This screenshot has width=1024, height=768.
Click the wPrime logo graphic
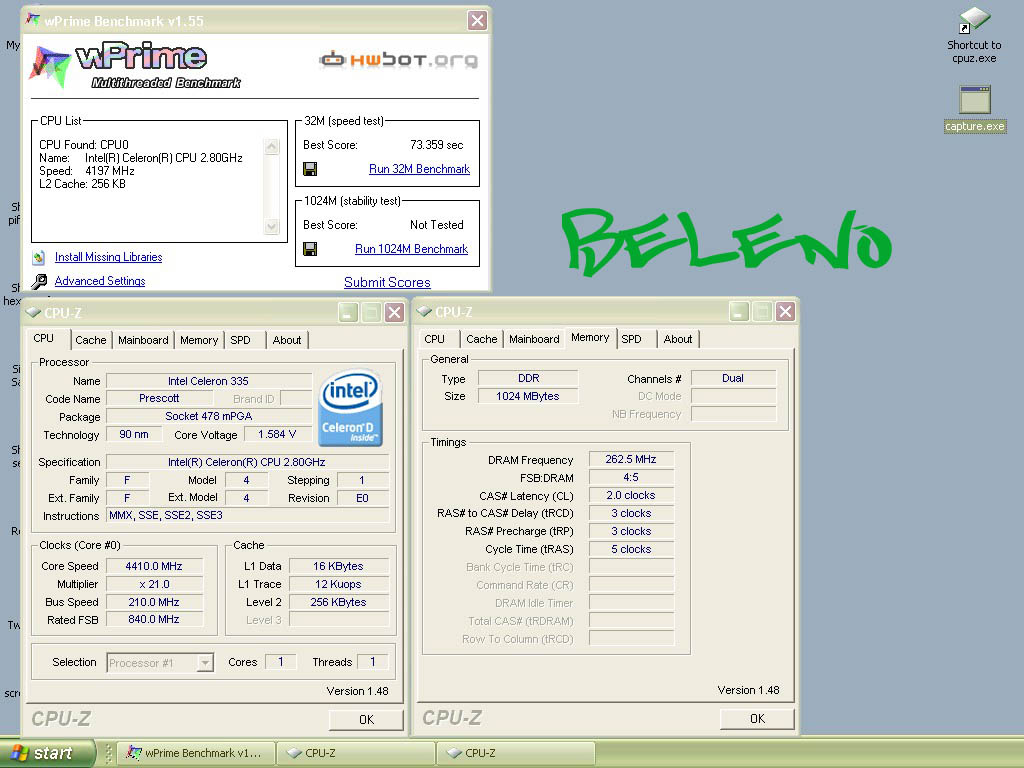[135, 65]
